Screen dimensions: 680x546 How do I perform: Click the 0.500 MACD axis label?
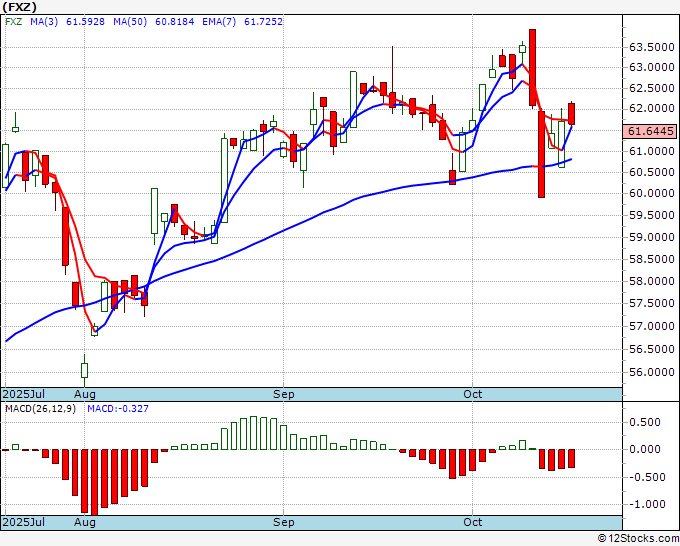coord(646,422)
